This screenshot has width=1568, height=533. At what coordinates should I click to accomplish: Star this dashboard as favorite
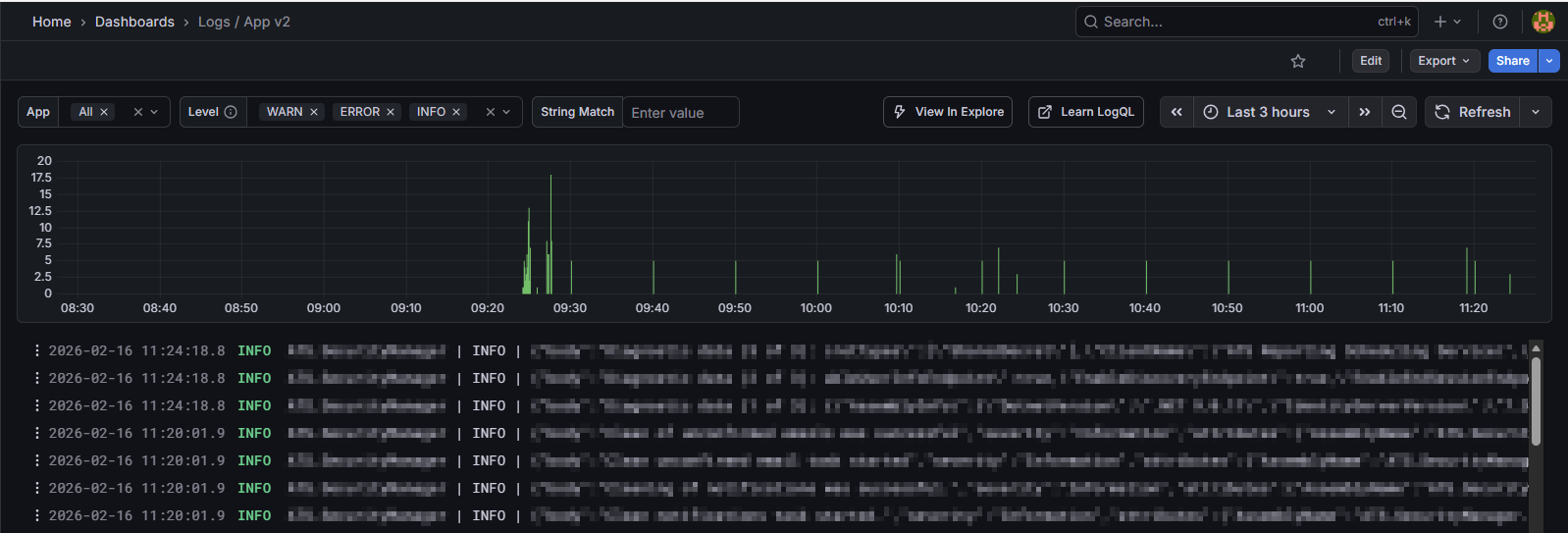(1298, 61)
